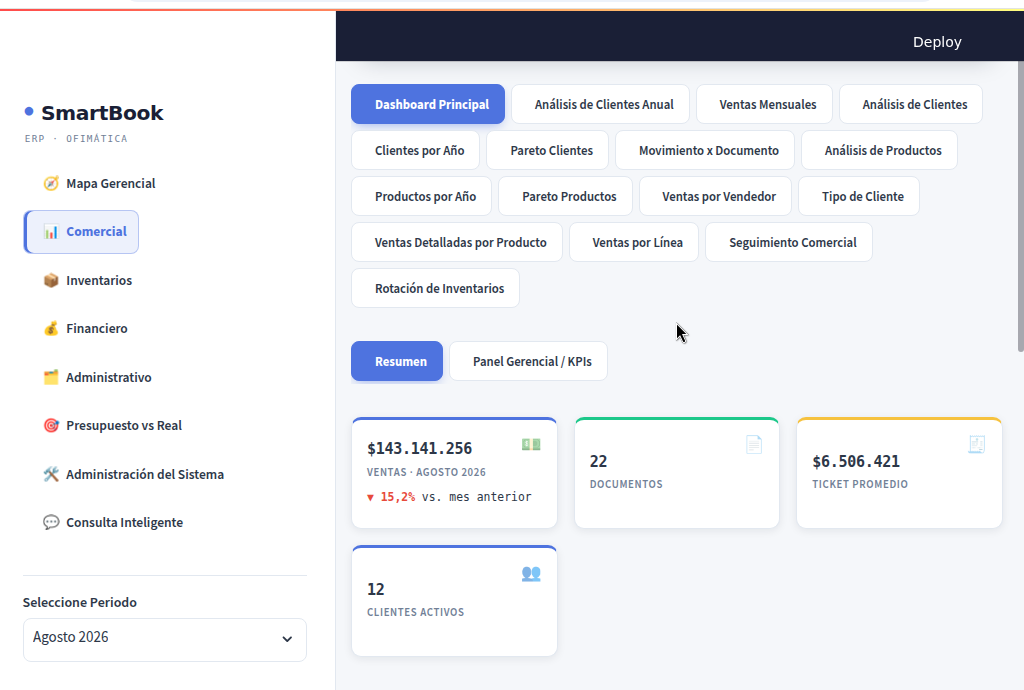The width and height of the screenshot is (1024, 690).
Task: Open the Análisis de Productos tab
Action: (x=880, y=150)
